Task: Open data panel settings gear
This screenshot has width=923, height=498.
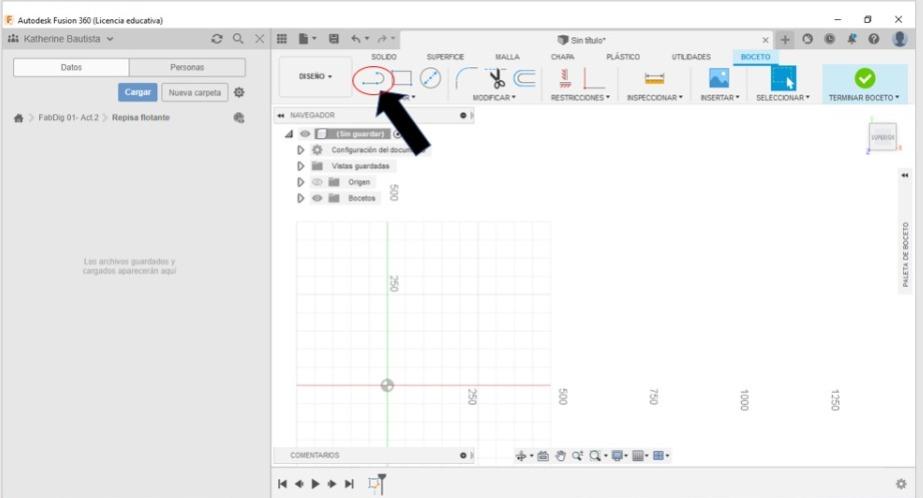Action: pos(239,92)
